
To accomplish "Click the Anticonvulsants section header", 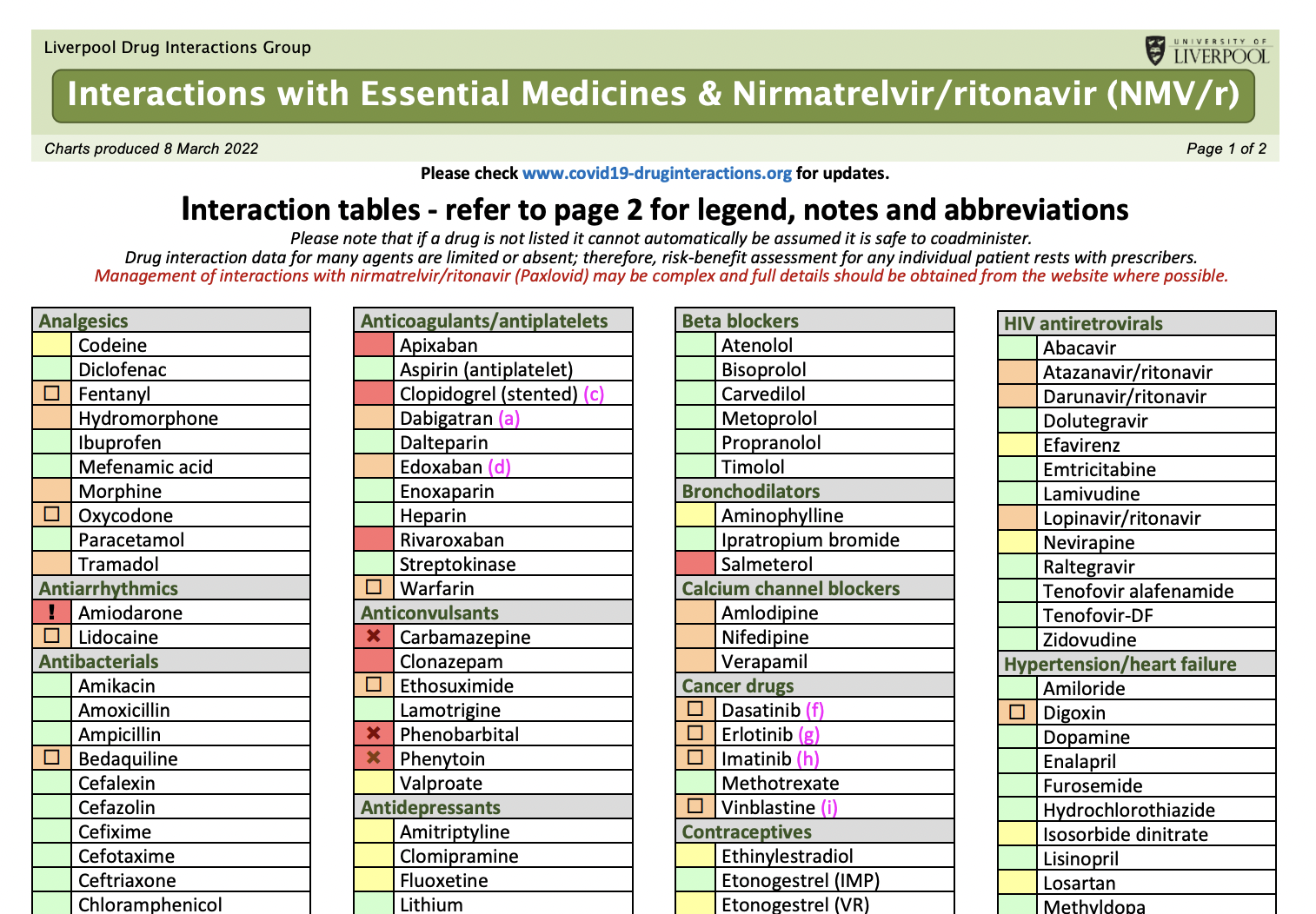I will tap(429, 613).
